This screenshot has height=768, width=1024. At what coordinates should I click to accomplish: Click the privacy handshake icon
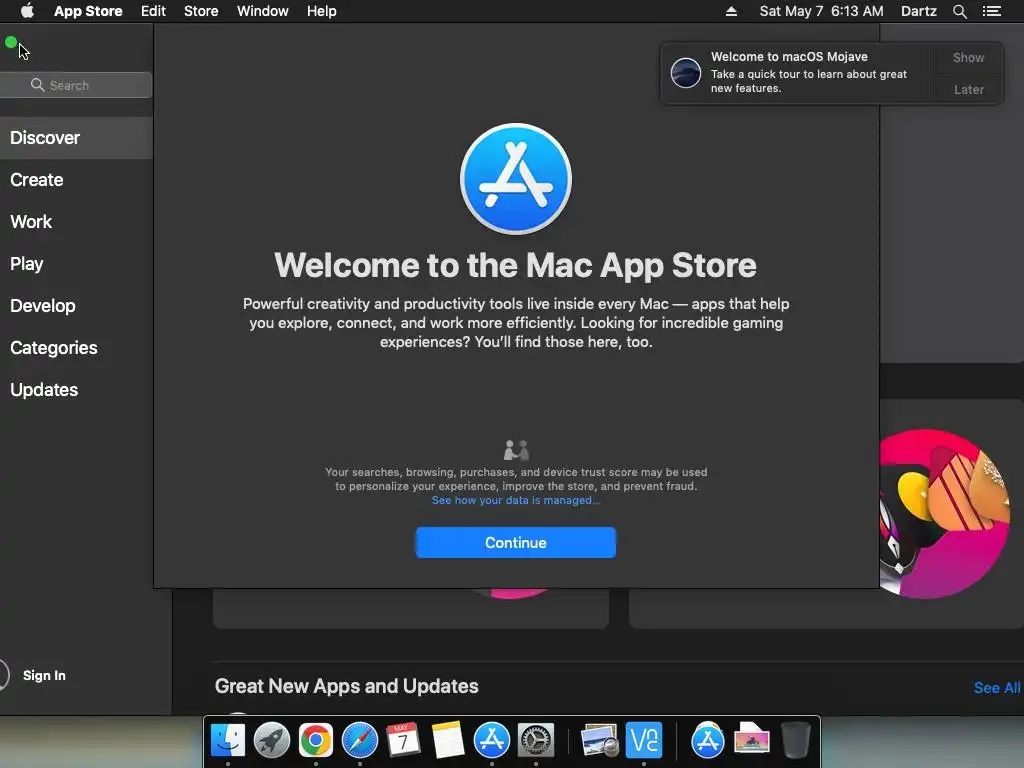click(516, 450)
